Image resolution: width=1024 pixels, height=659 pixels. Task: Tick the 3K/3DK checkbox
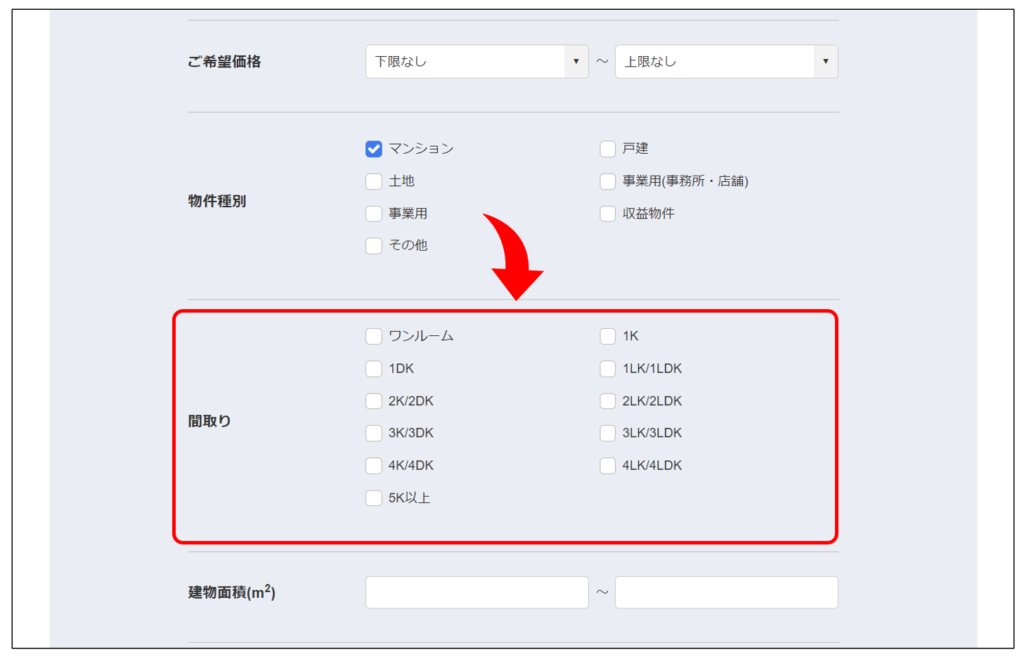tap(374, 434)
